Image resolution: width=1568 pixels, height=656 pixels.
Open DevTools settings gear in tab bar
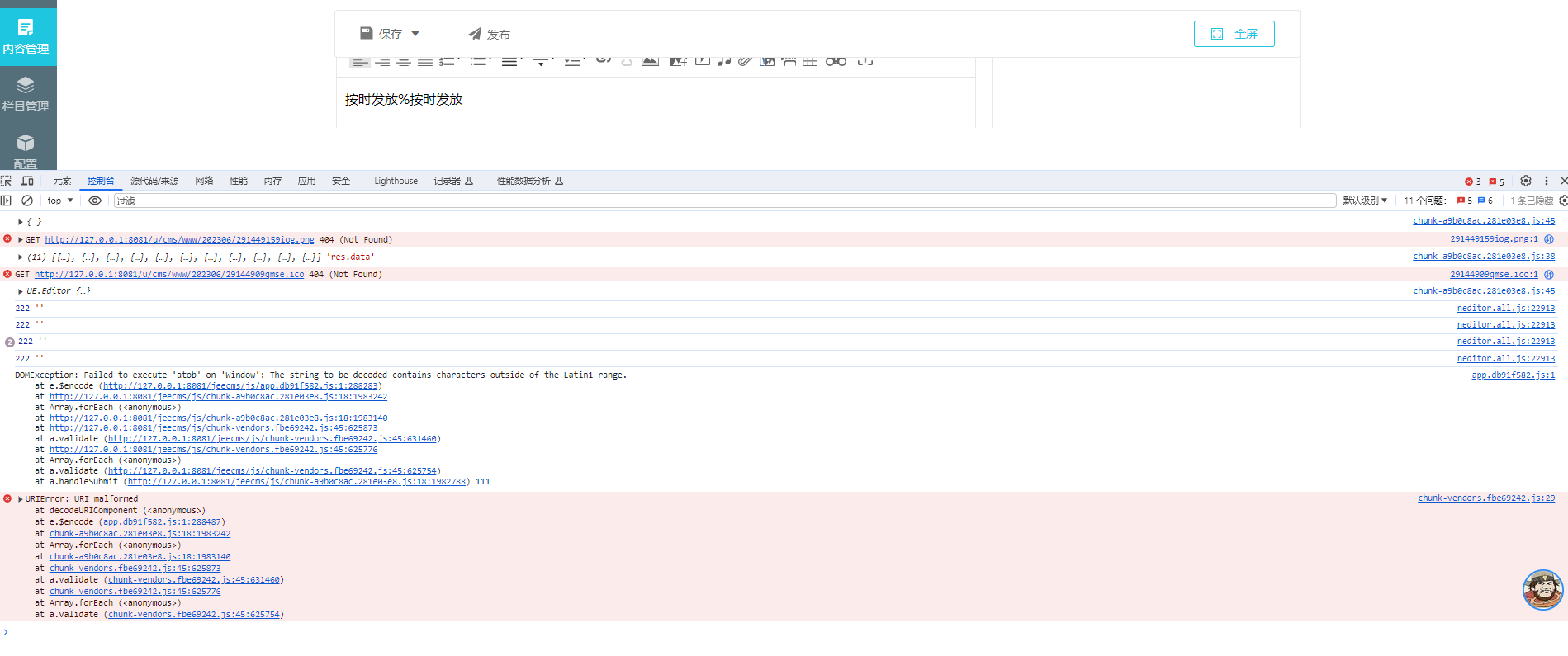tap(1526, 181)
